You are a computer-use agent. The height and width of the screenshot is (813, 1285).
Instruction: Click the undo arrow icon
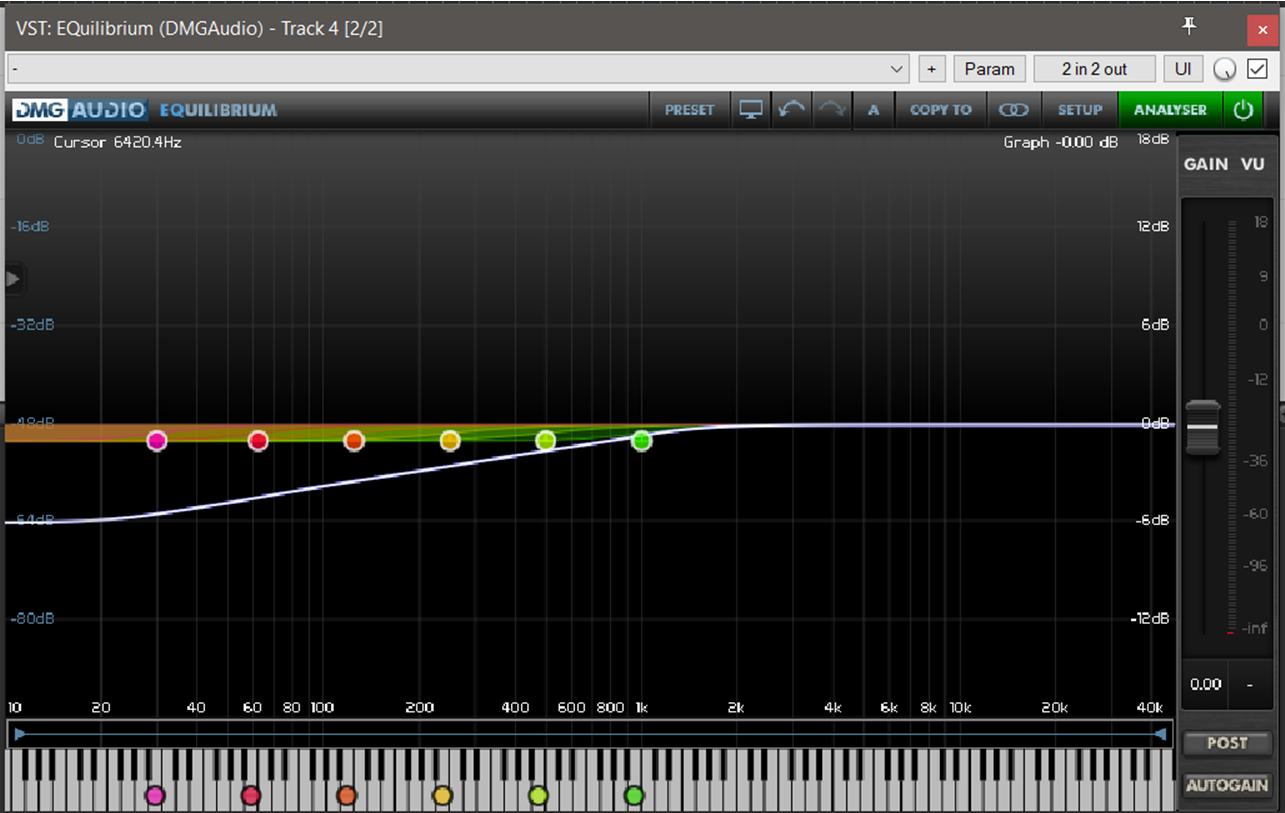tap(792, 110)
